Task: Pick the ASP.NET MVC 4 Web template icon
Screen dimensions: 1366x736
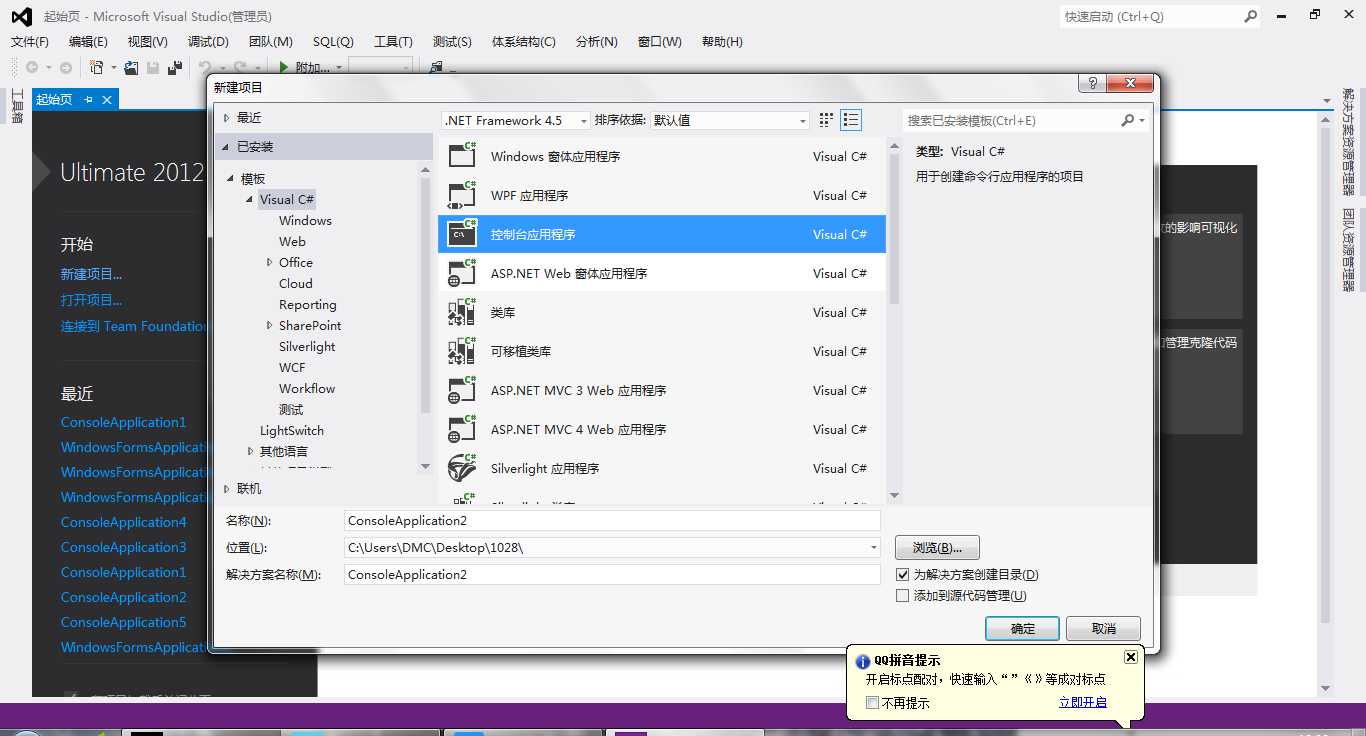Action: (x=462, y=429)
